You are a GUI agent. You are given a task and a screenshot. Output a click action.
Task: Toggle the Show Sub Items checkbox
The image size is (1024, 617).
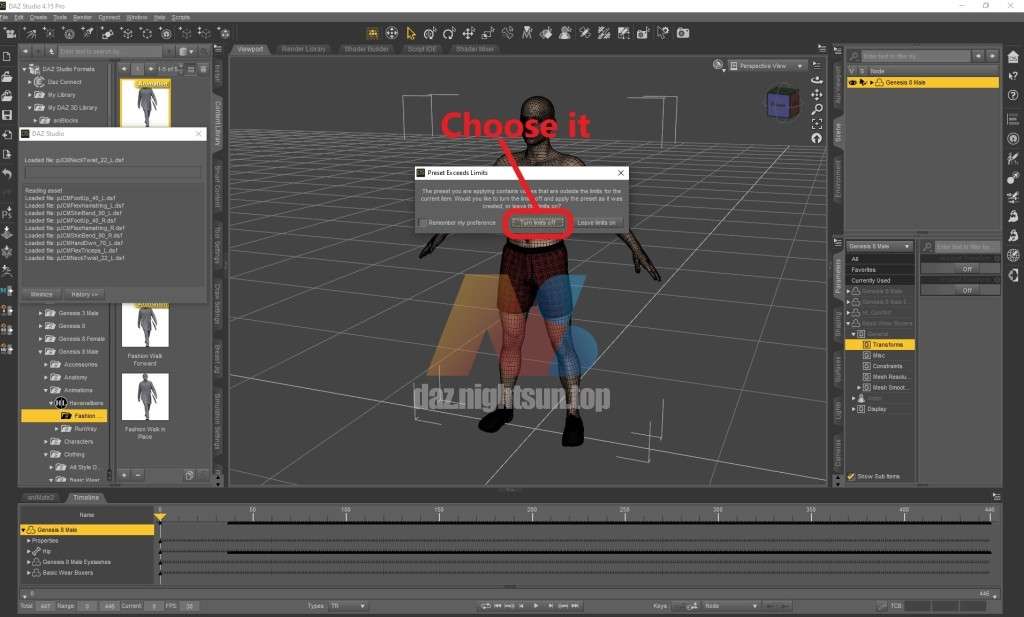pos(851,476)
